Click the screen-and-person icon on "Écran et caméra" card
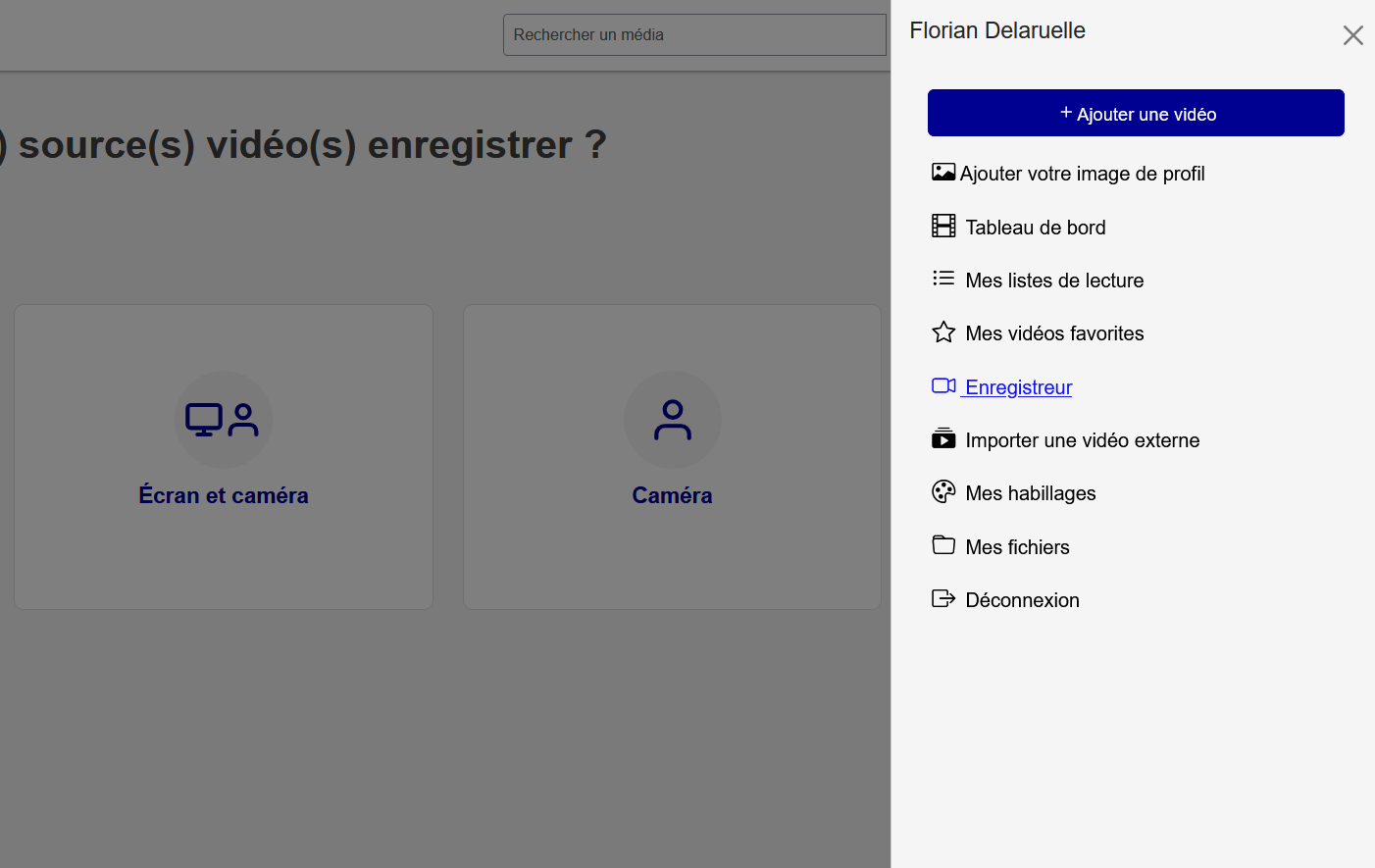The height and width of the screenshot is (868, 1375). click(223, 420)
